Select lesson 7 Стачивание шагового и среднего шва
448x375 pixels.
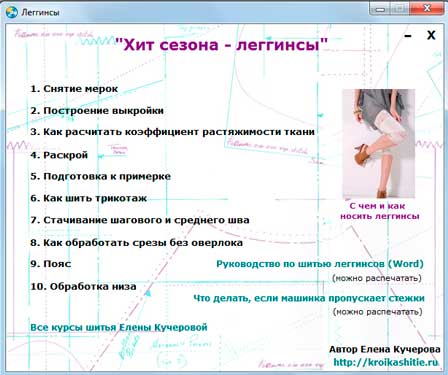(140, 220)
